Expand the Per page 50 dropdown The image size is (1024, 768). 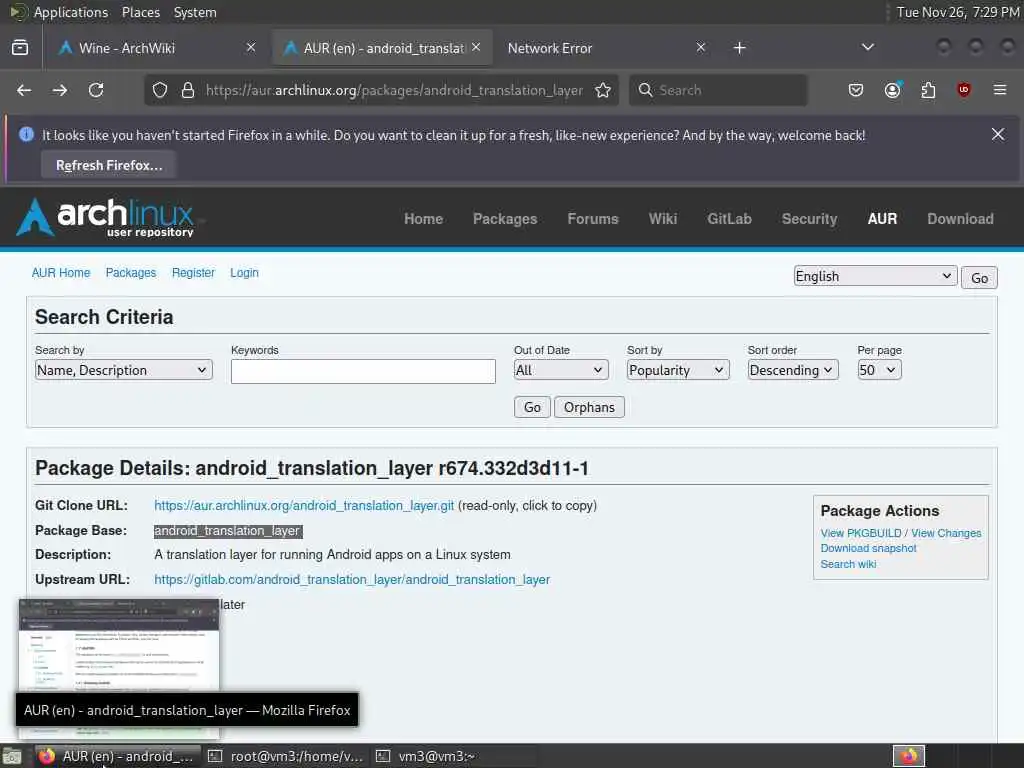(x=879, y=370)
